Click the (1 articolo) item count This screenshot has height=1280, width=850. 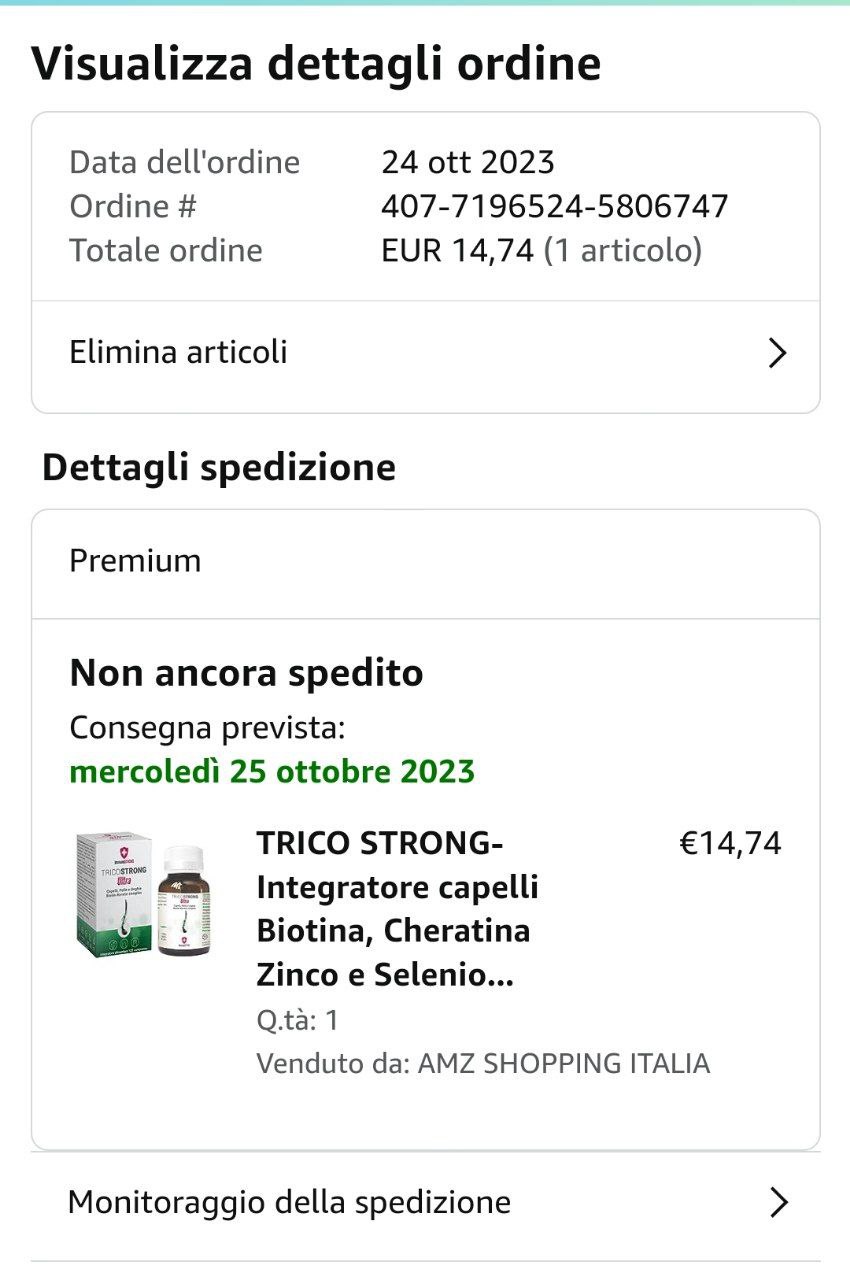tap(622, 250)
